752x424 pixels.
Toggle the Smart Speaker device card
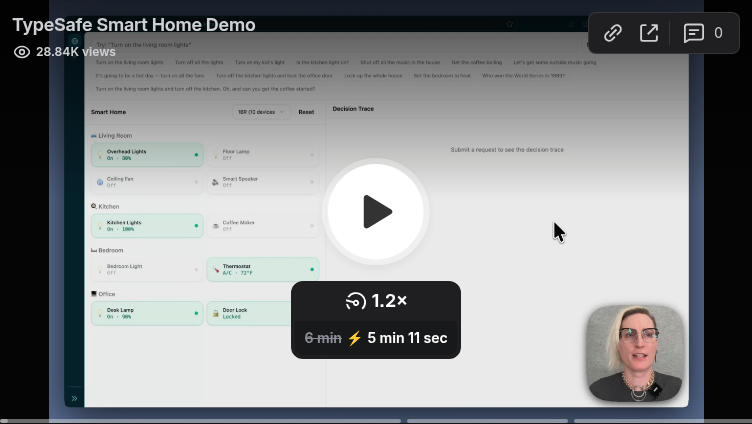coord(263,182)
